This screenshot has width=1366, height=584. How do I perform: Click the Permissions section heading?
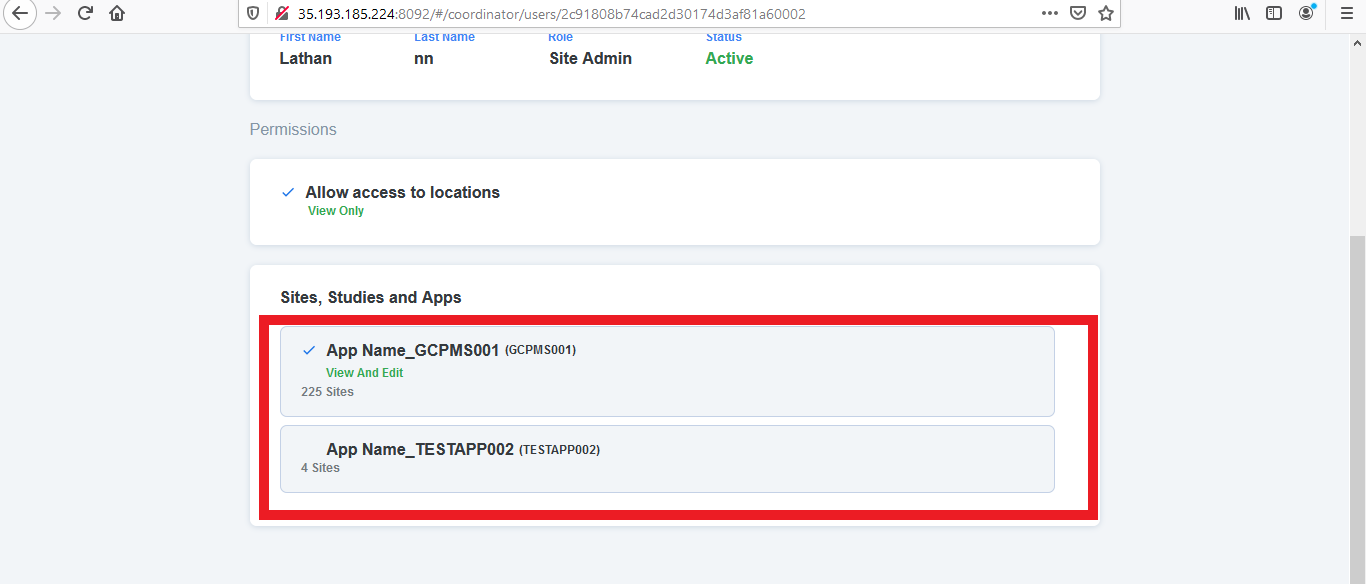293,130
